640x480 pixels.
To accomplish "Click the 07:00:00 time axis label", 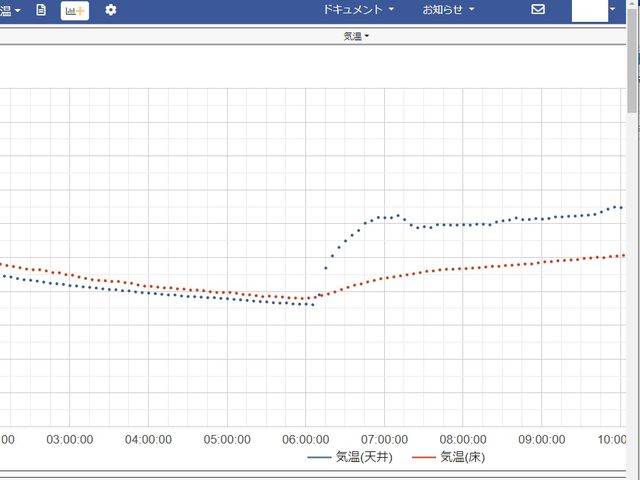I will [x=385, y=439].
